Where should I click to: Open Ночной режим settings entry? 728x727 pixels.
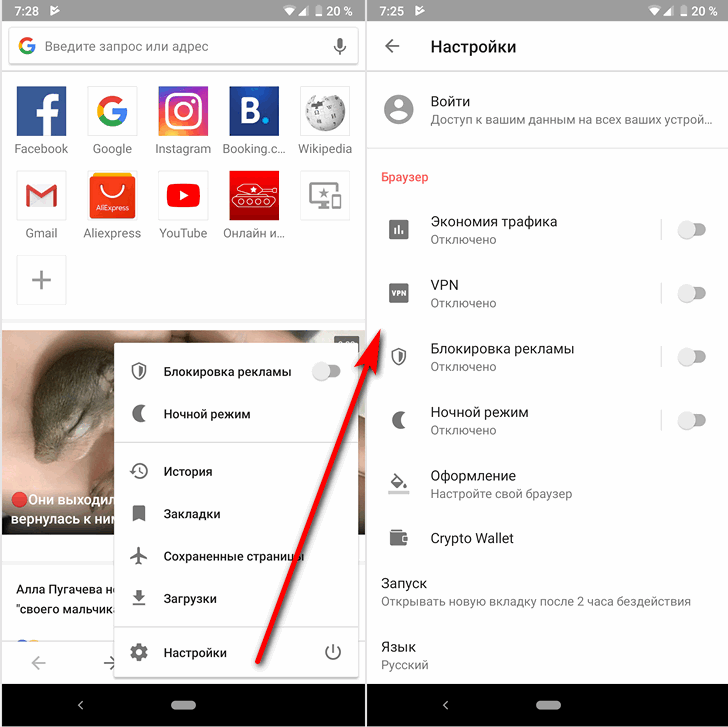(x=513, y=421)
